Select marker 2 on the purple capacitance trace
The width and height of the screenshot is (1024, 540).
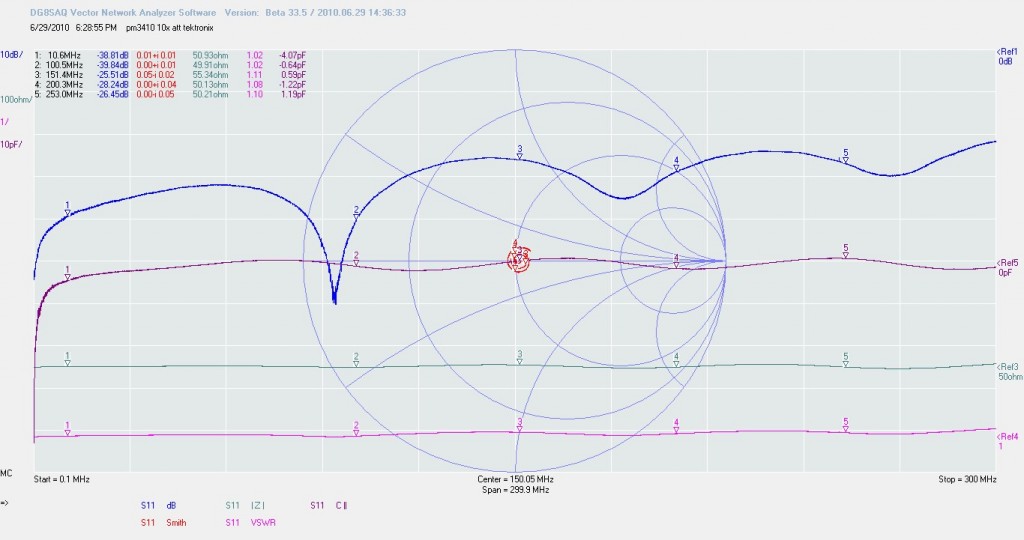pos(357,259)
